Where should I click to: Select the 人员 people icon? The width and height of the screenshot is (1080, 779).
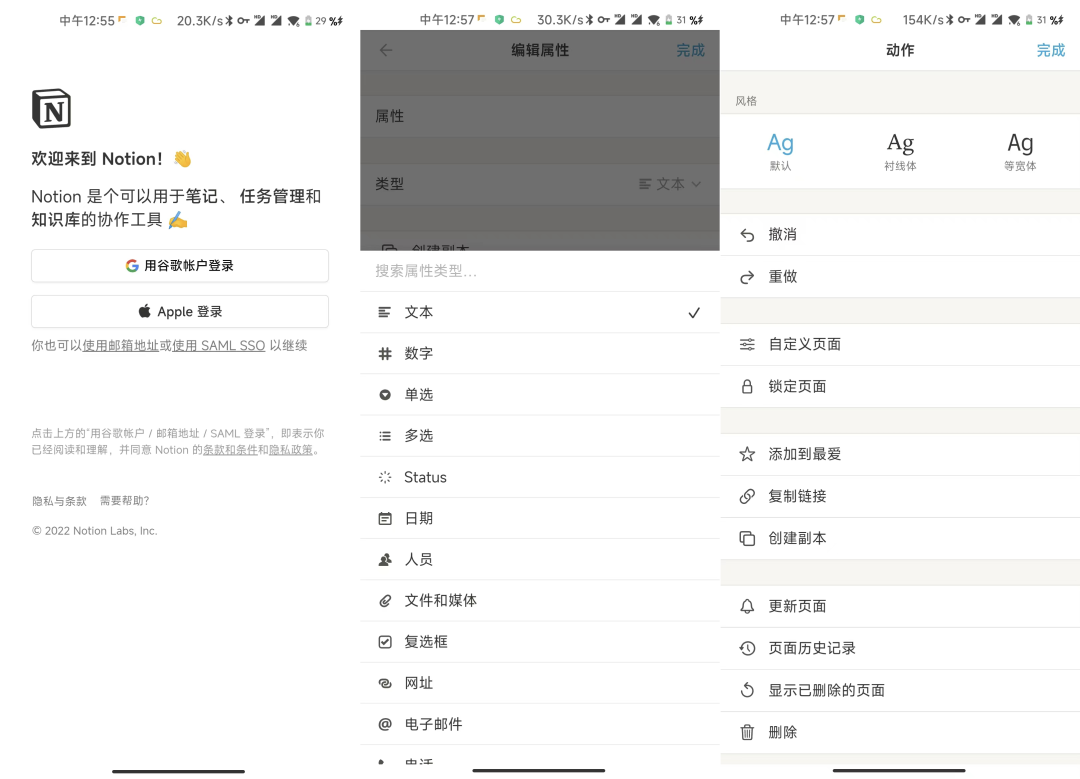tap(385, 560)
